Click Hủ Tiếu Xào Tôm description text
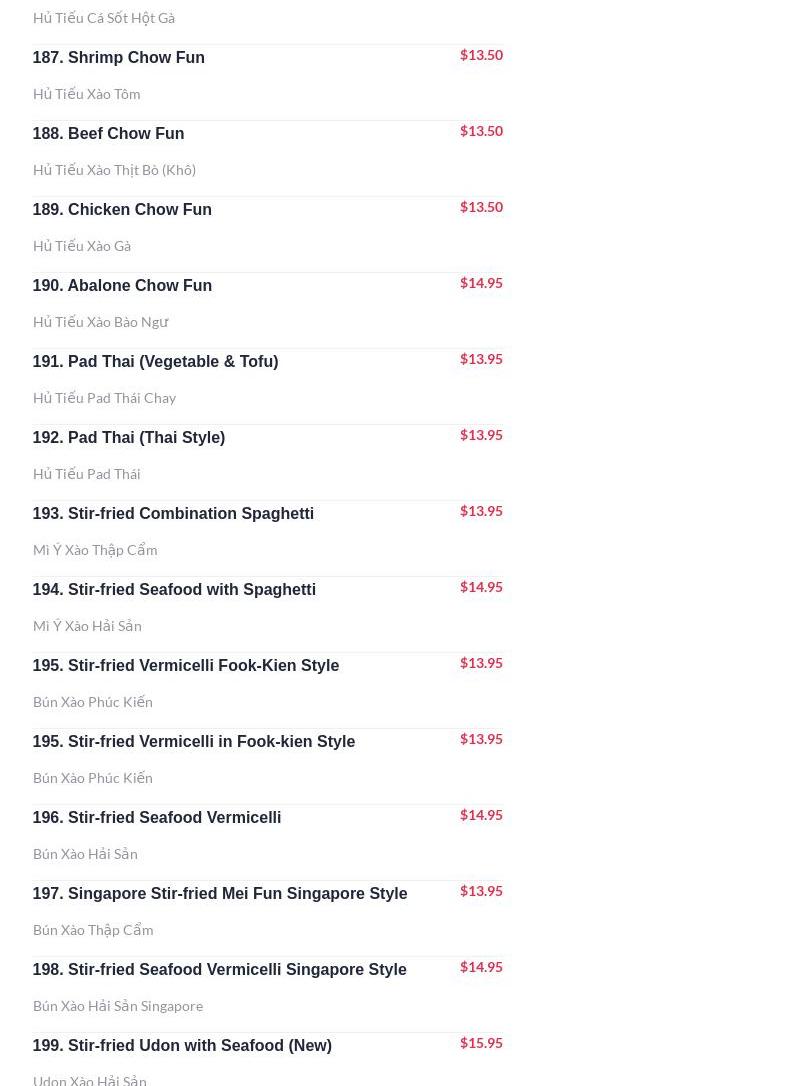Screen dimensions: 785x1086 (x=86, y=94)
